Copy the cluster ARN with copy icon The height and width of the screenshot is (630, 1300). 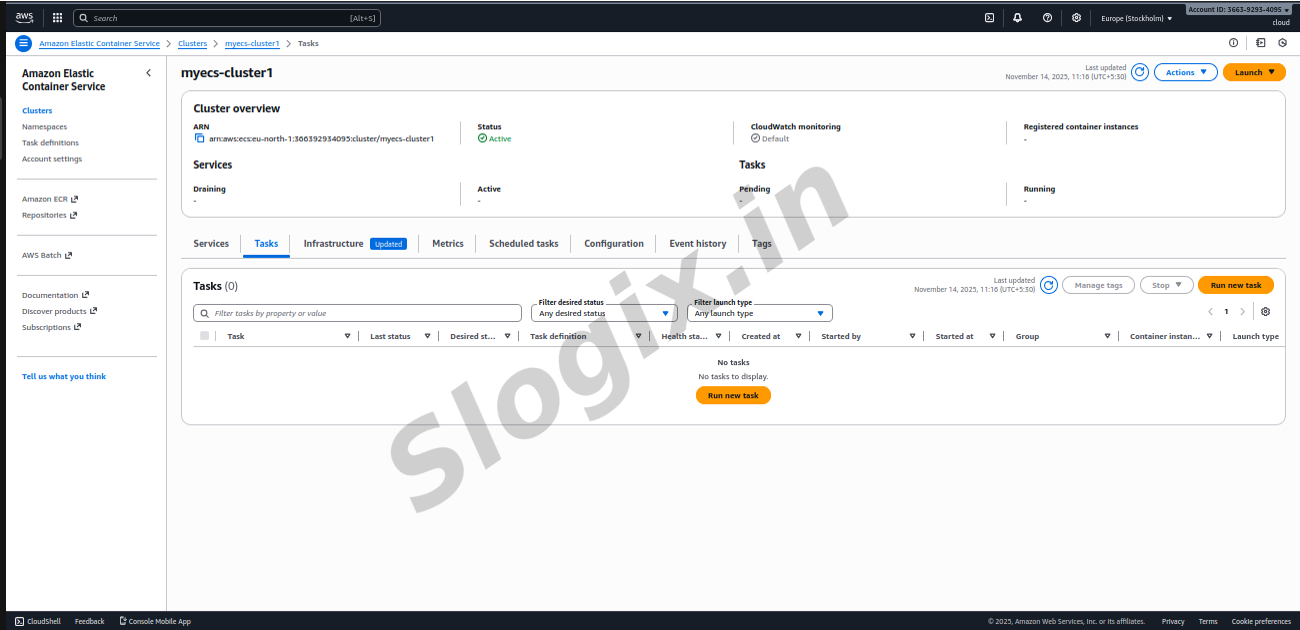click(200, 139)
